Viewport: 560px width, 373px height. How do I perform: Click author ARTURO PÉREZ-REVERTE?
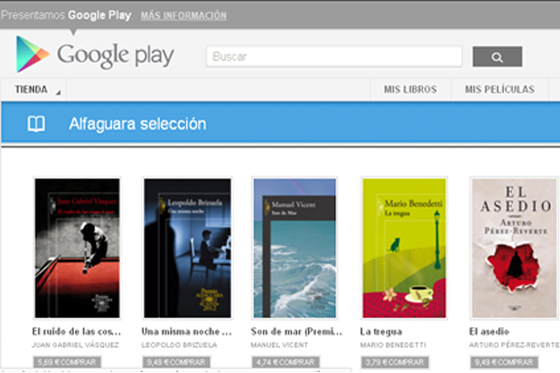coord(514,345)
